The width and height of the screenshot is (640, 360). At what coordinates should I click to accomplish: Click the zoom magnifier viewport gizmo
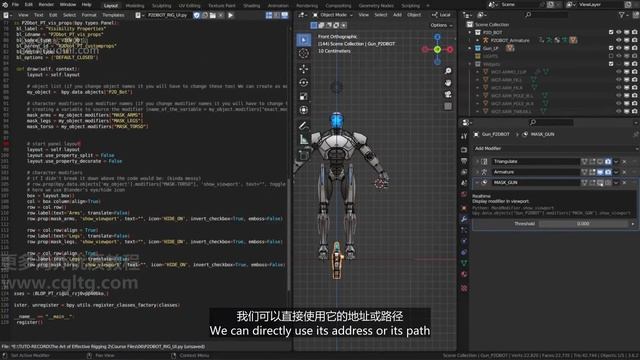click(x=448, y=71)
